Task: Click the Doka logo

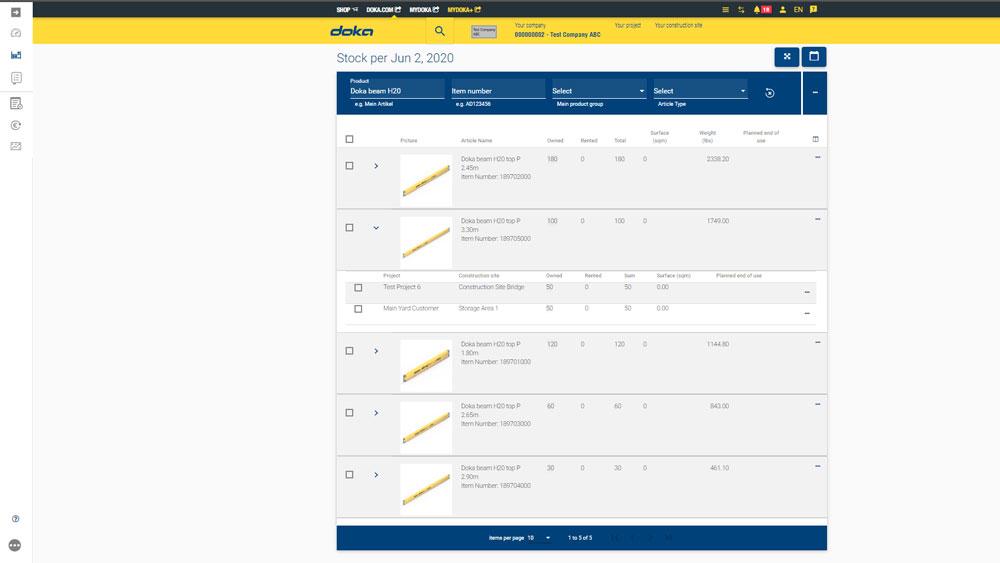Action: click(x=352, y=31)
